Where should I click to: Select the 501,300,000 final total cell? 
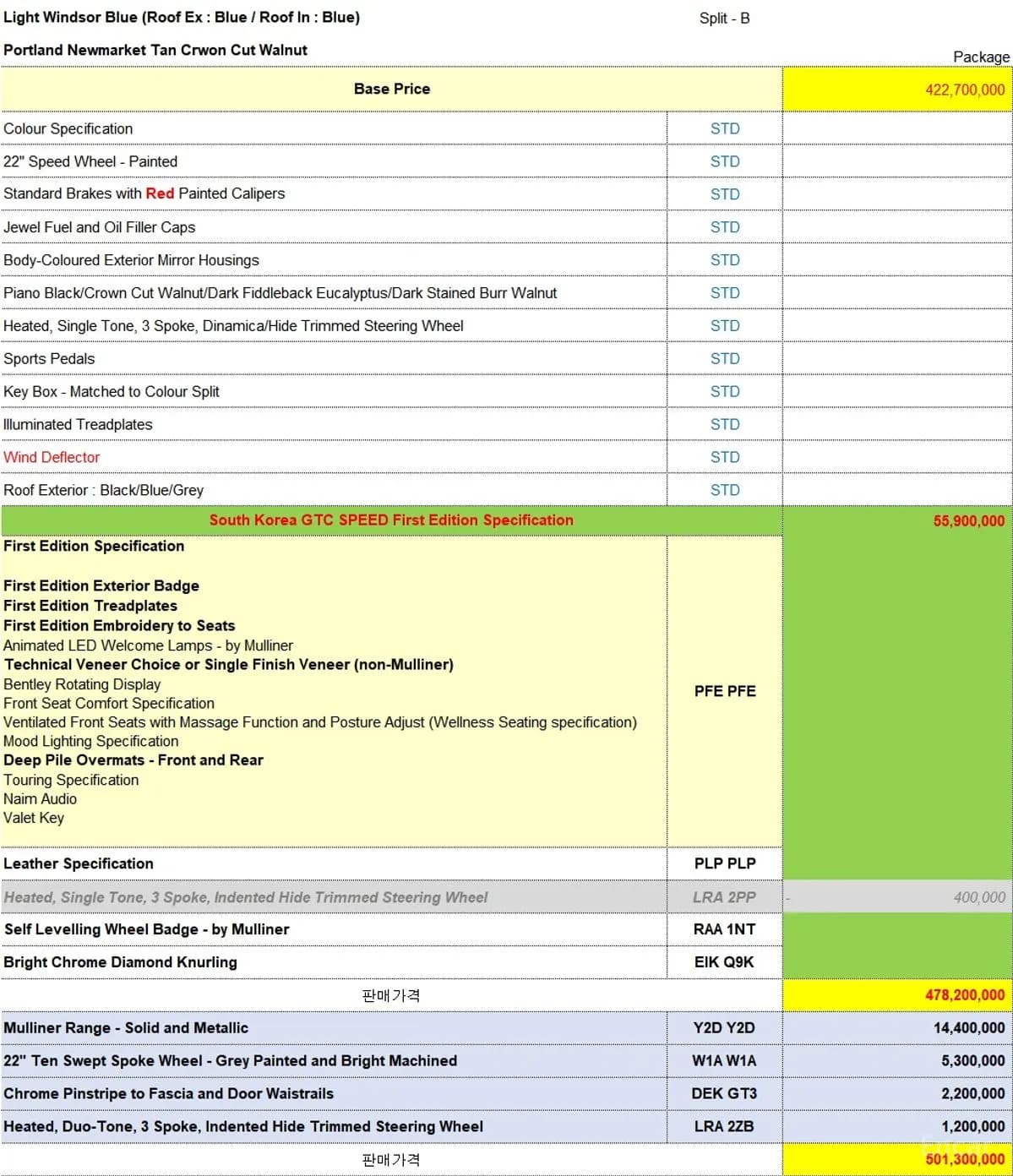[x=897, y=1159]
